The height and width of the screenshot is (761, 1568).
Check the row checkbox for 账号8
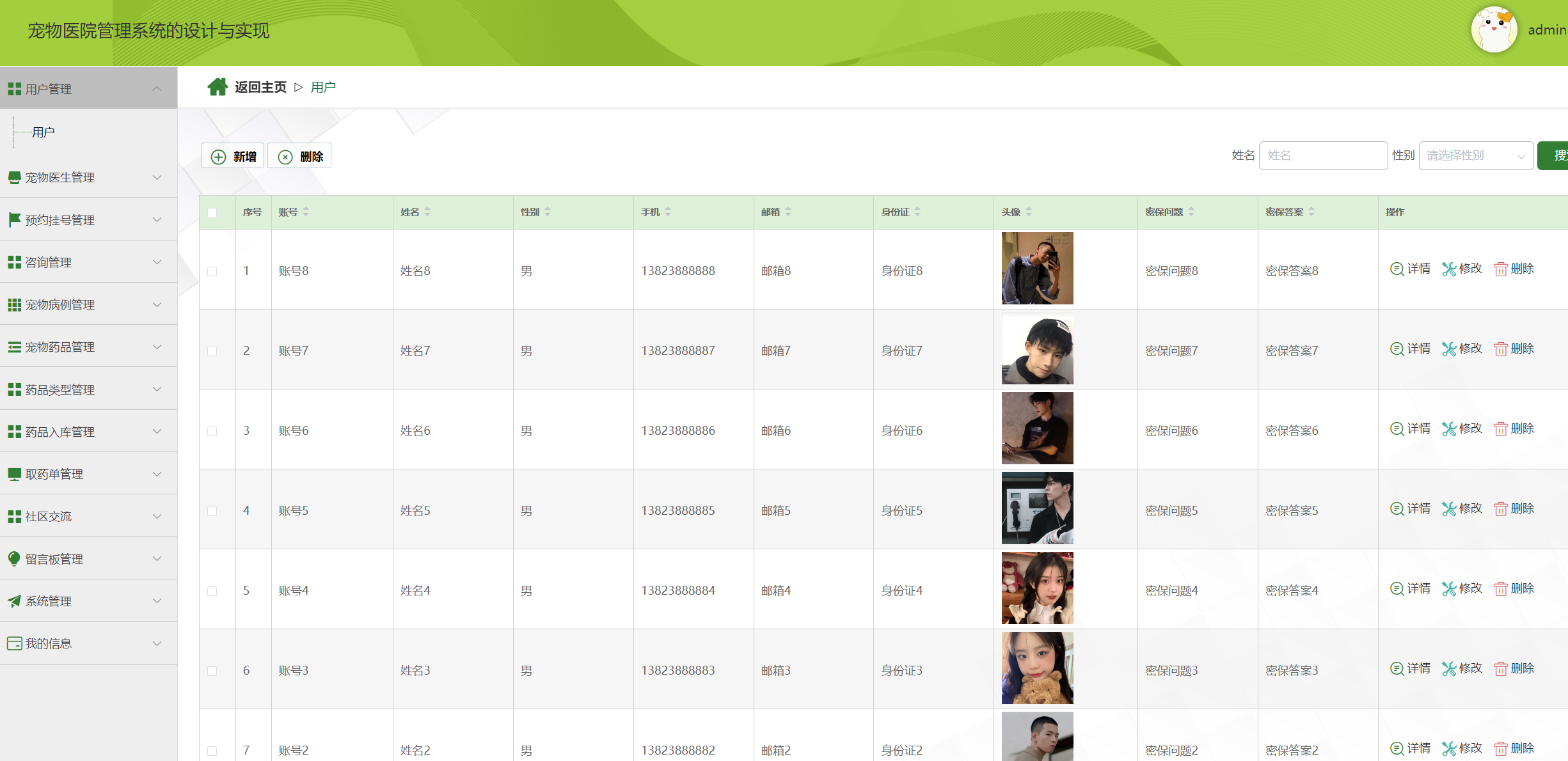[212, 271]
